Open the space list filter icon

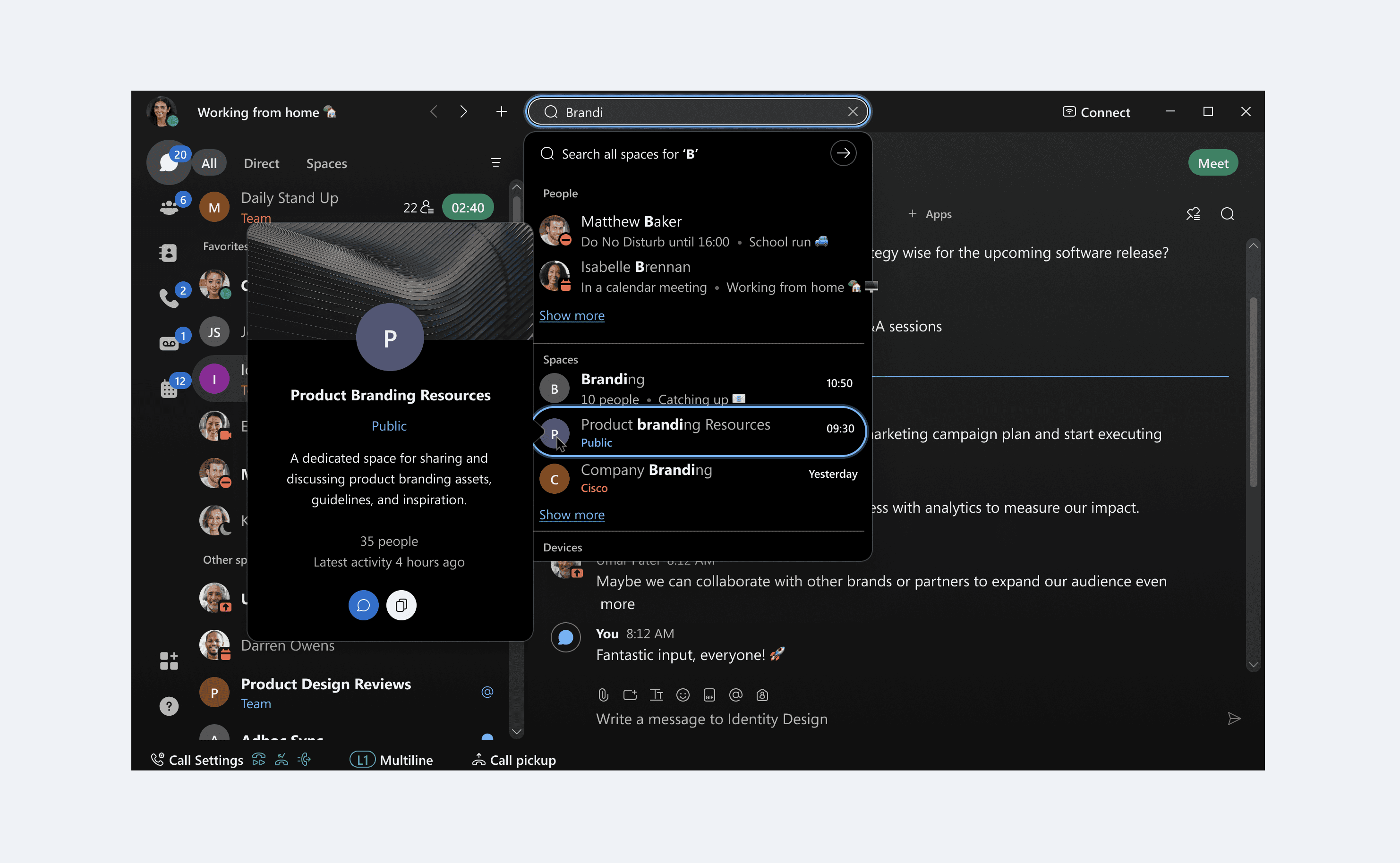pyautogui.click(x=495, y=163)
